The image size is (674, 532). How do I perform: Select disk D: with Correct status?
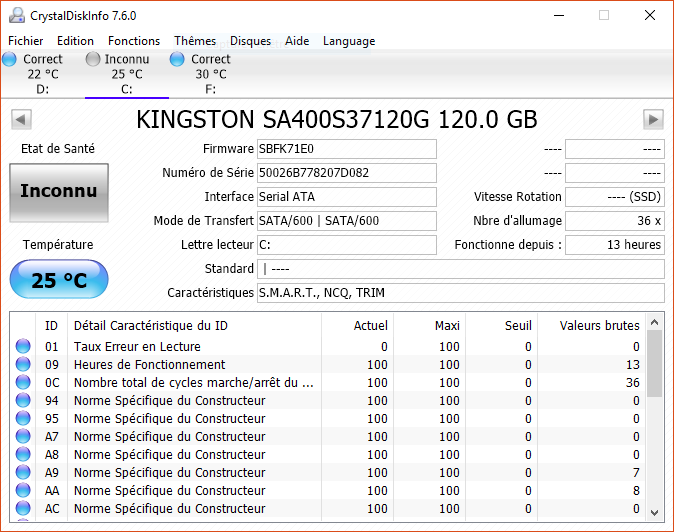pos(42,74)
